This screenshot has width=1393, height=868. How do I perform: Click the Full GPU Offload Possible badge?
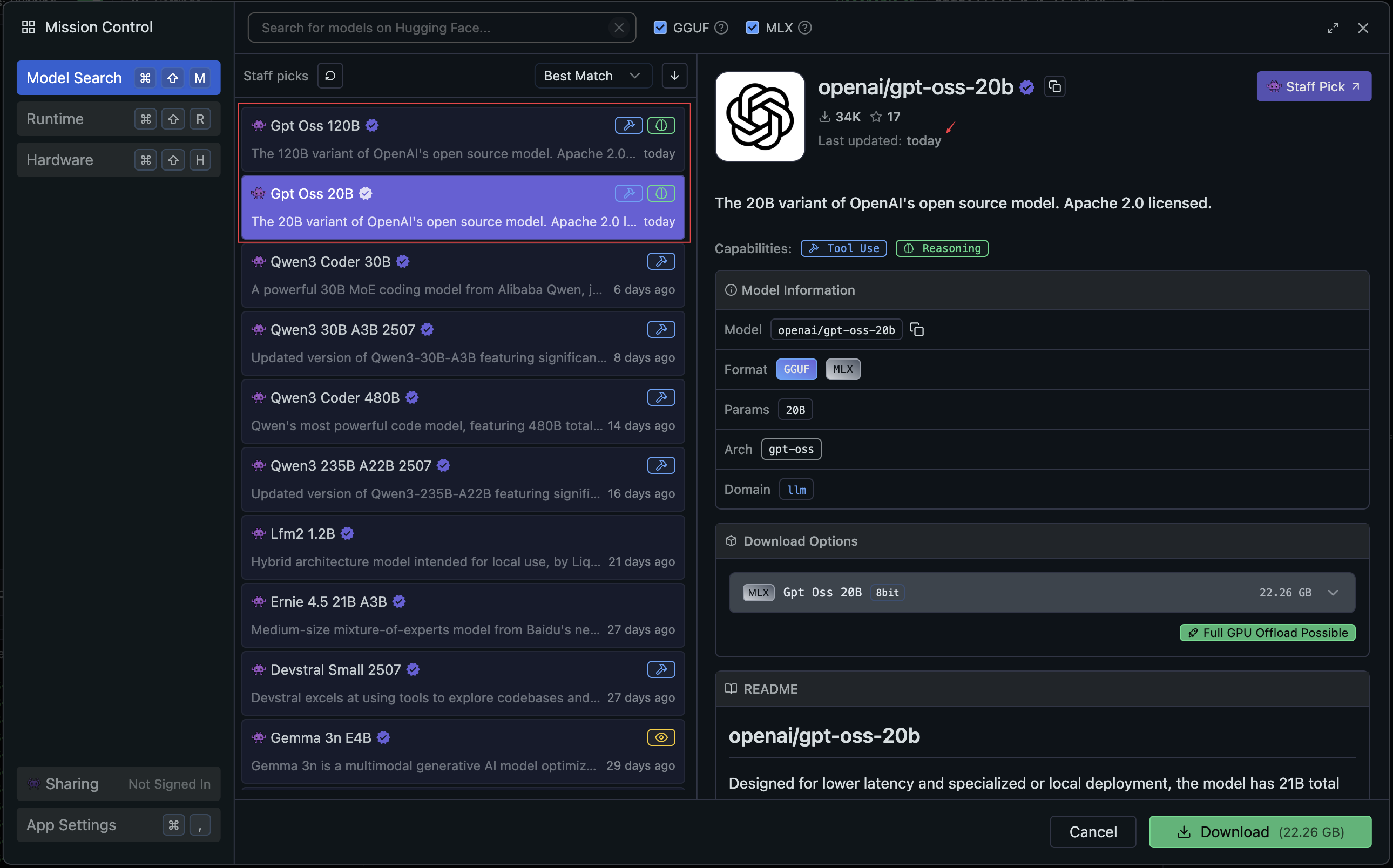(x=1267, y=633)
